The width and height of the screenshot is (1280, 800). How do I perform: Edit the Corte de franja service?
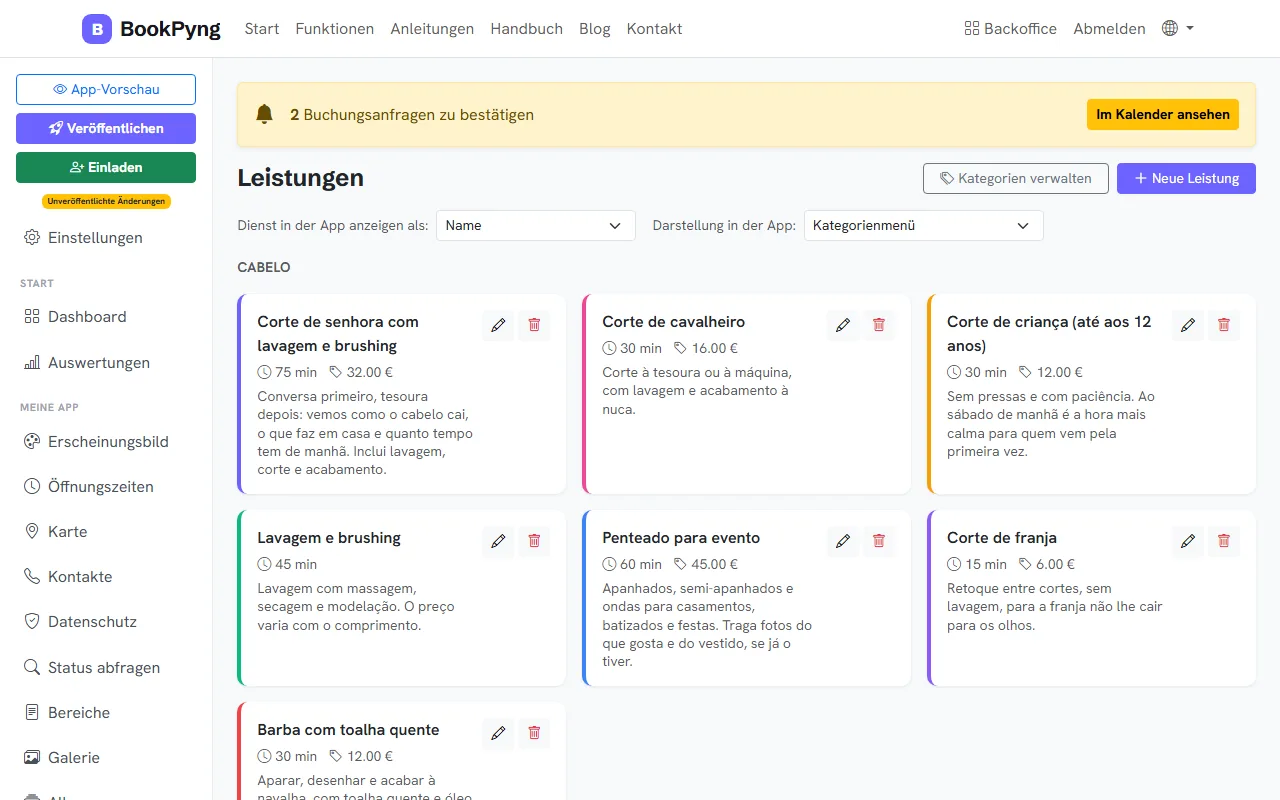(1188, 541)
